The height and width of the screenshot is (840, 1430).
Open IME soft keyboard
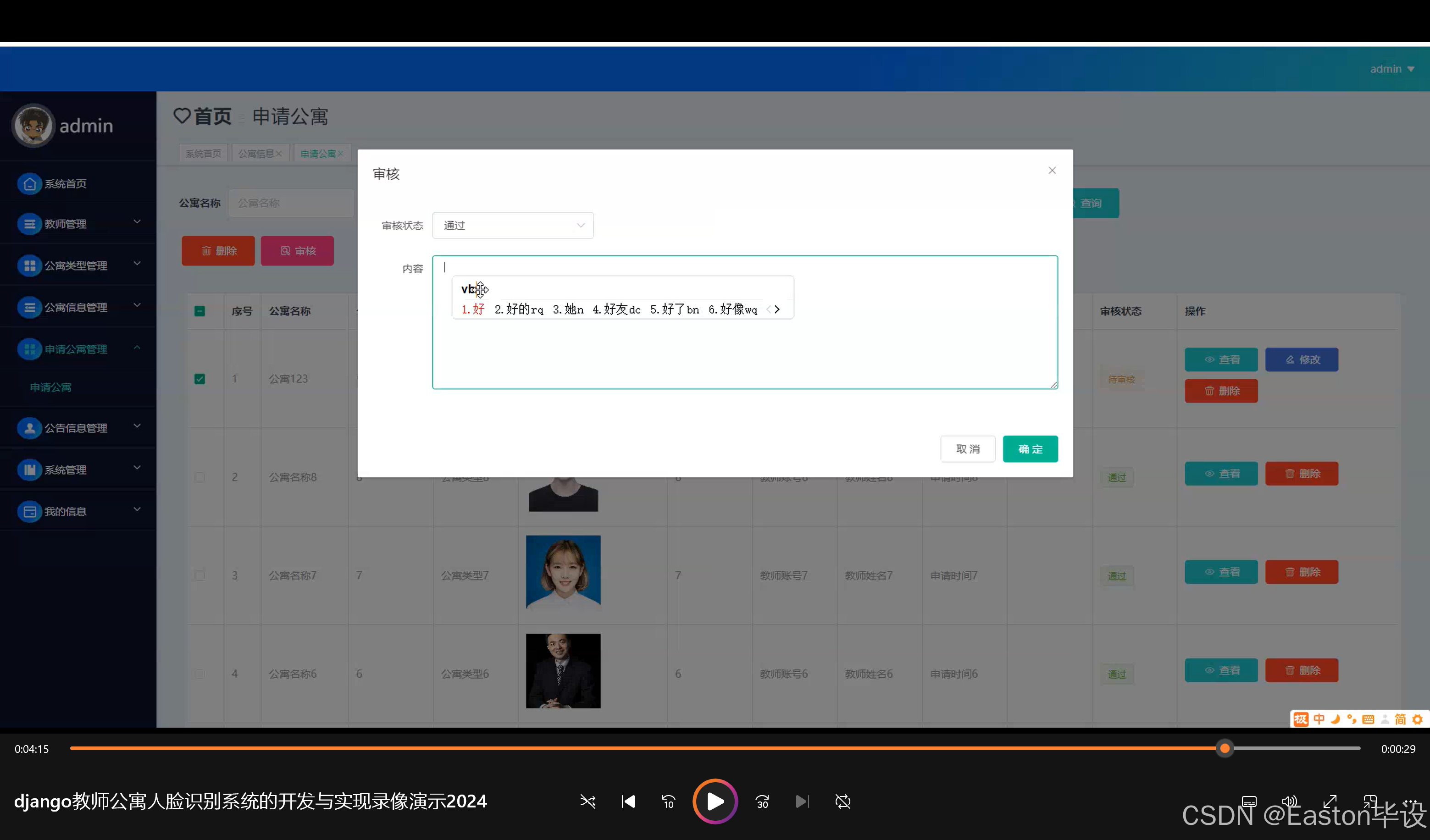point(1368,719)
